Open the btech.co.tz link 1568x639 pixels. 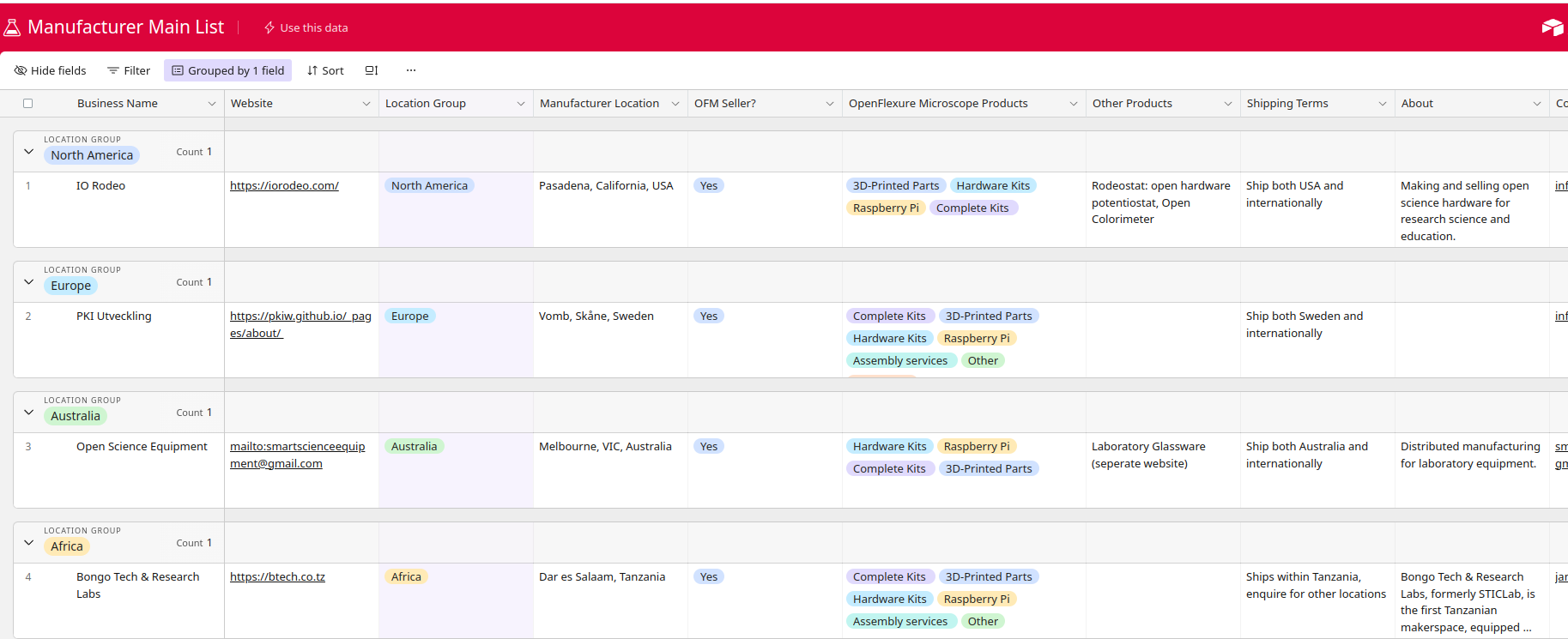point(277,577)
